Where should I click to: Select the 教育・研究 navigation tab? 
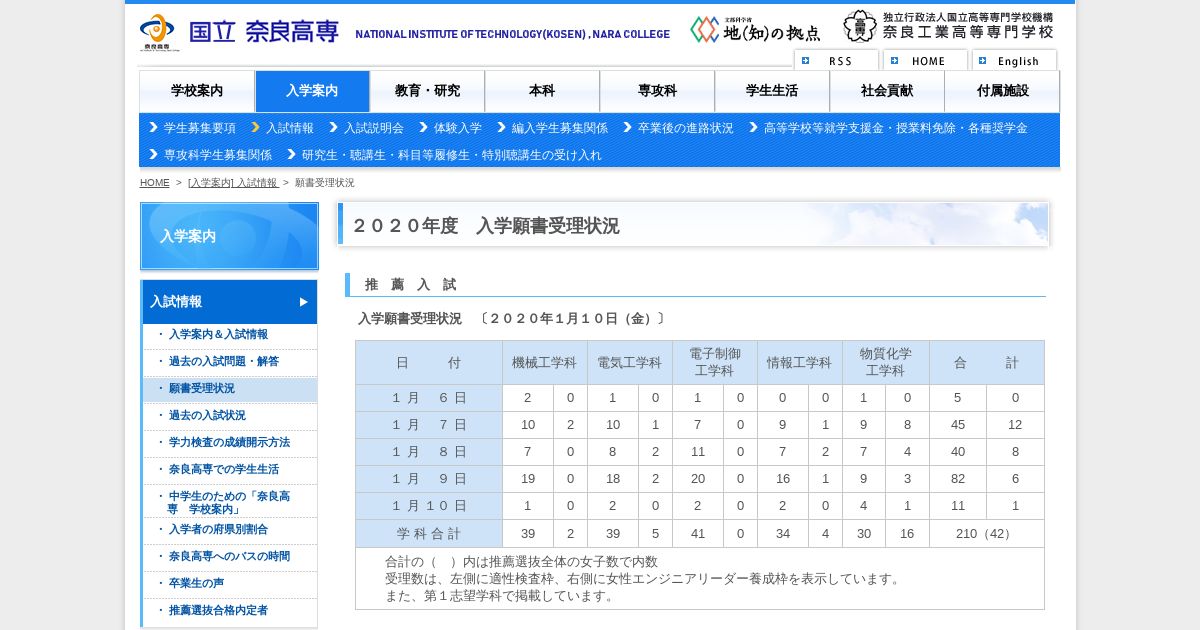(x=427, y=91)
